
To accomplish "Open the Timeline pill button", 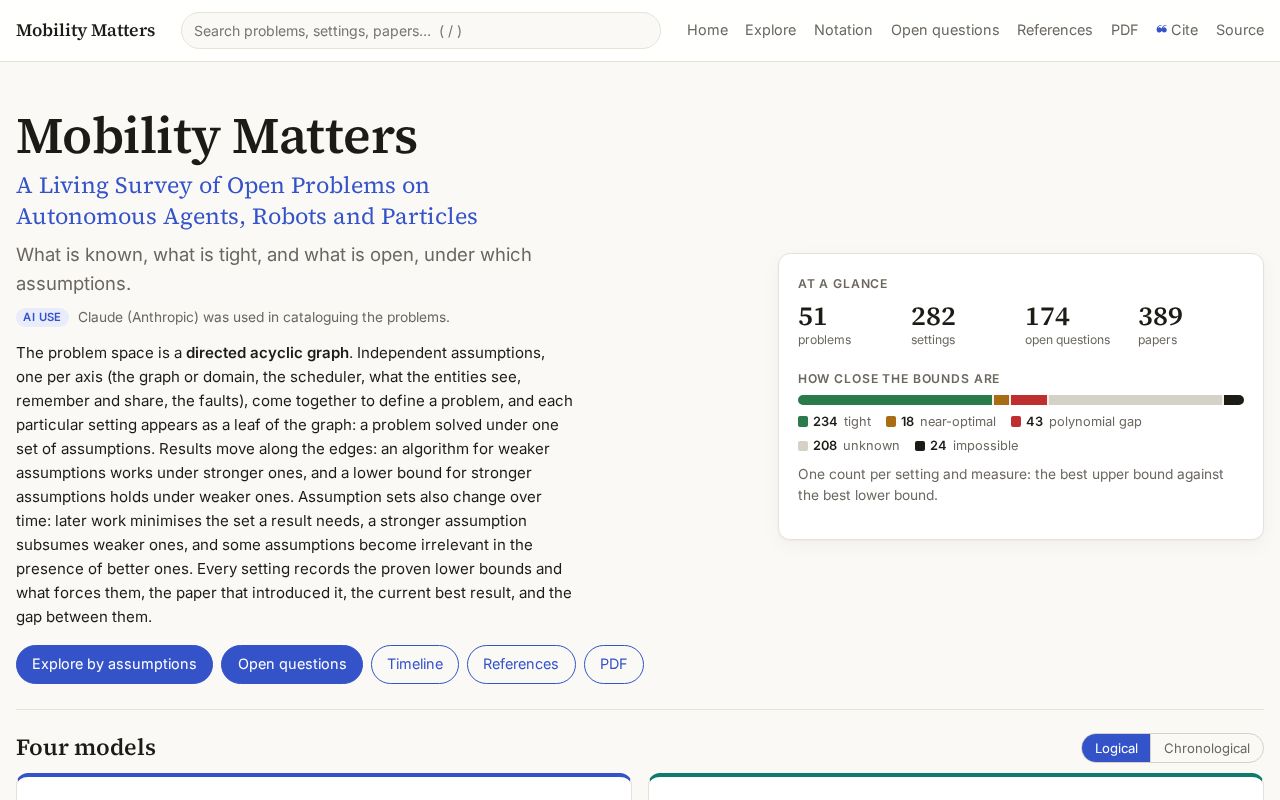I will click(x=415, y=664).
